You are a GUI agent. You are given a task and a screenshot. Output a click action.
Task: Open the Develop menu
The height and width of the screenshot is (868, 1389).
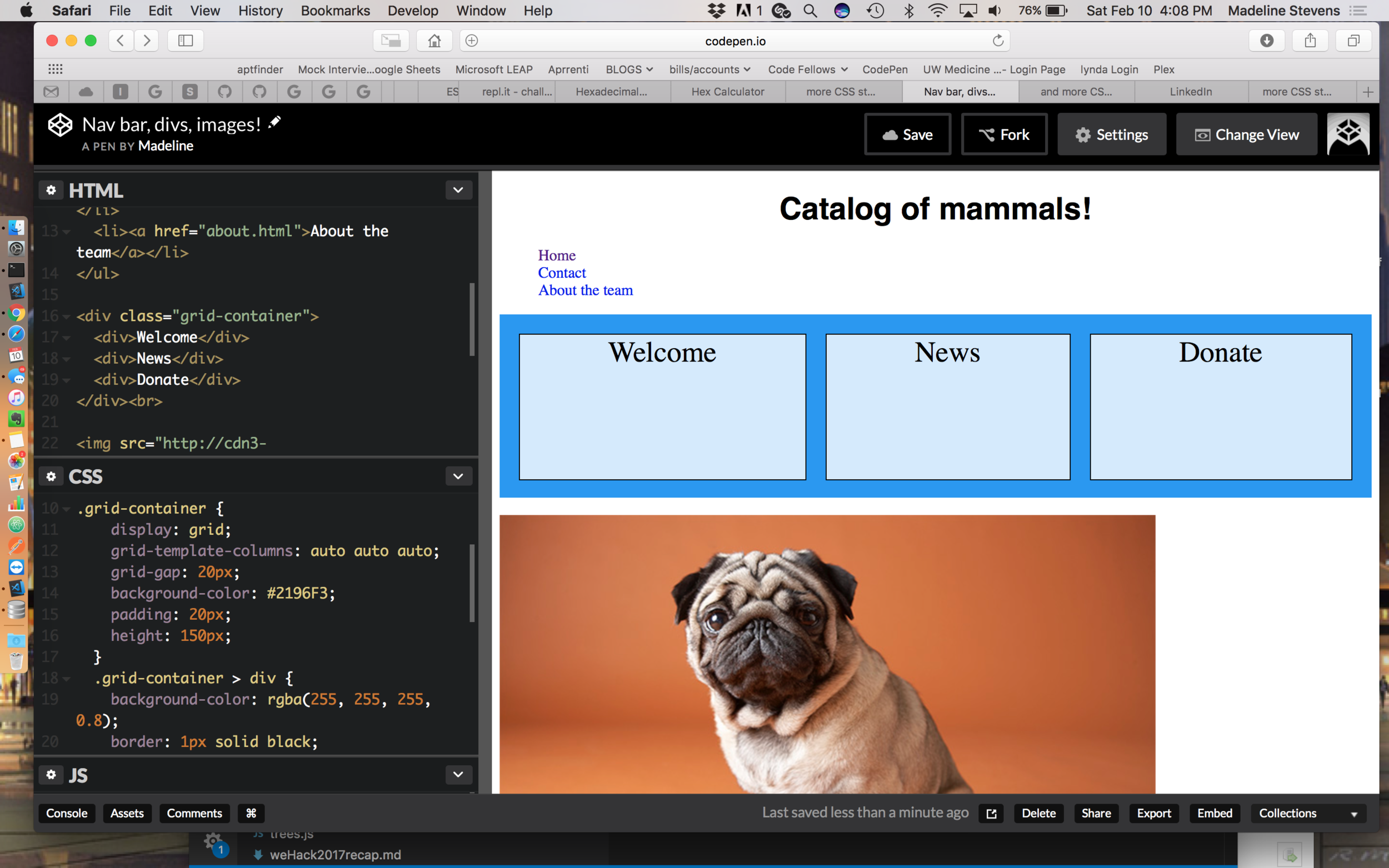(x=413, y=11)
